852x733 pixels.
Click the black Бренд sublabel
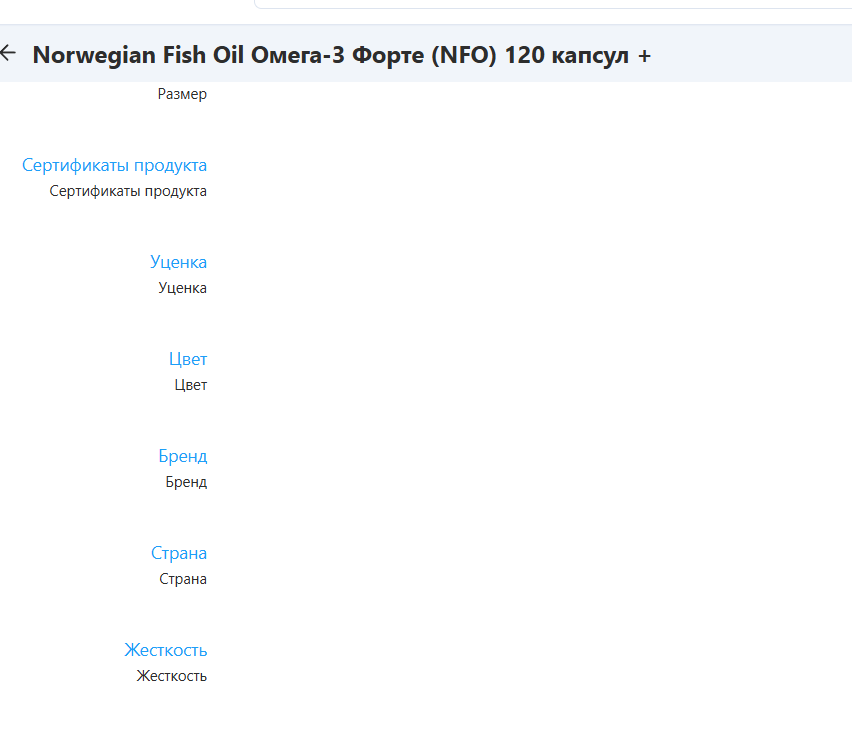click(186, 482)
